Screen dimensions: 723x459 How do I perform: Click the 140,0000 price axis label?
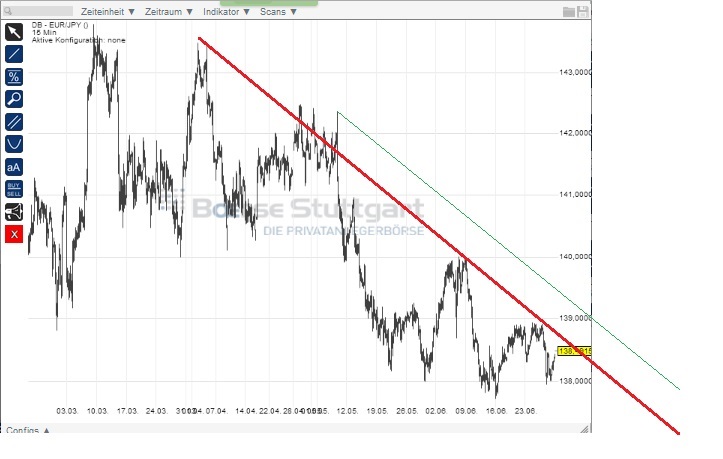(575, 256)
